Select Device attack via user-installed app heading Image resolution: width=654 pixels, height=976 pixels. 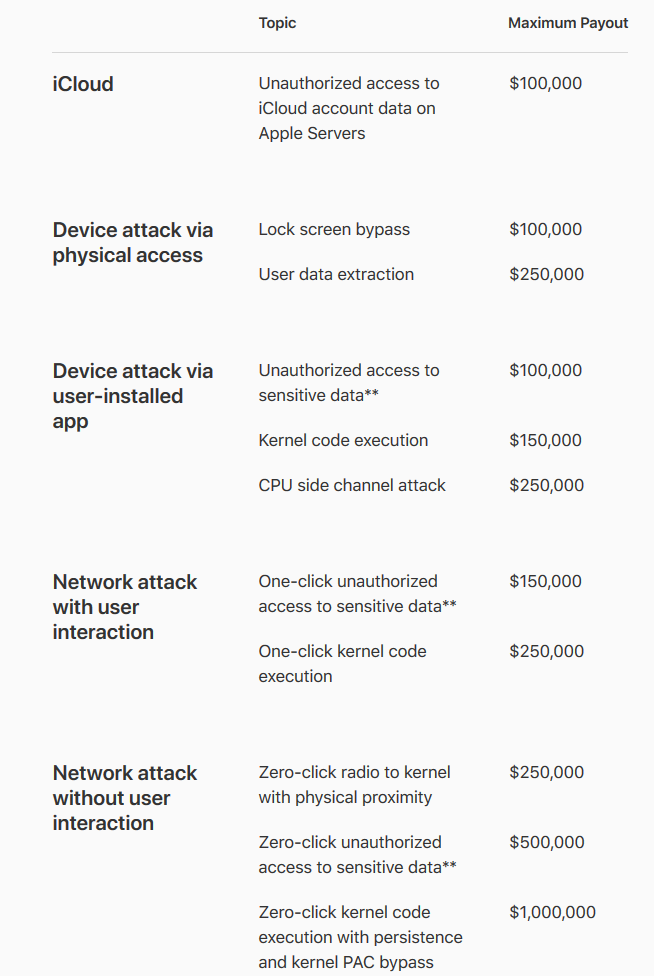click(x=133, y=396)
